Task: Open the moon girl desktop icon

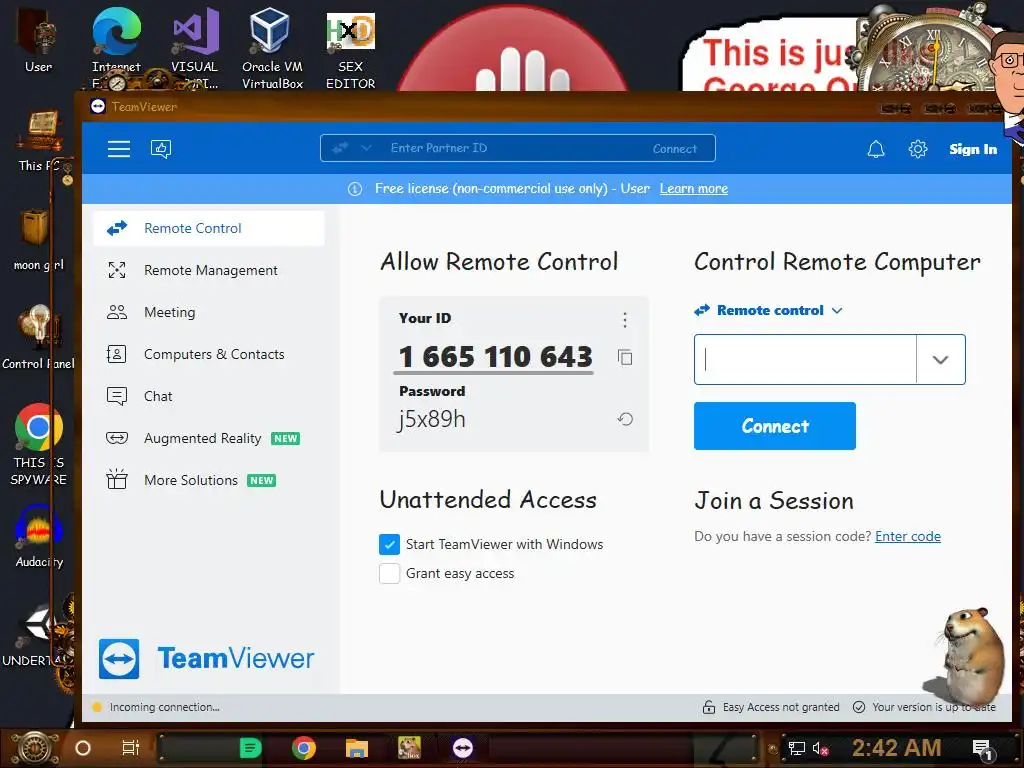Action: point(38,240)
